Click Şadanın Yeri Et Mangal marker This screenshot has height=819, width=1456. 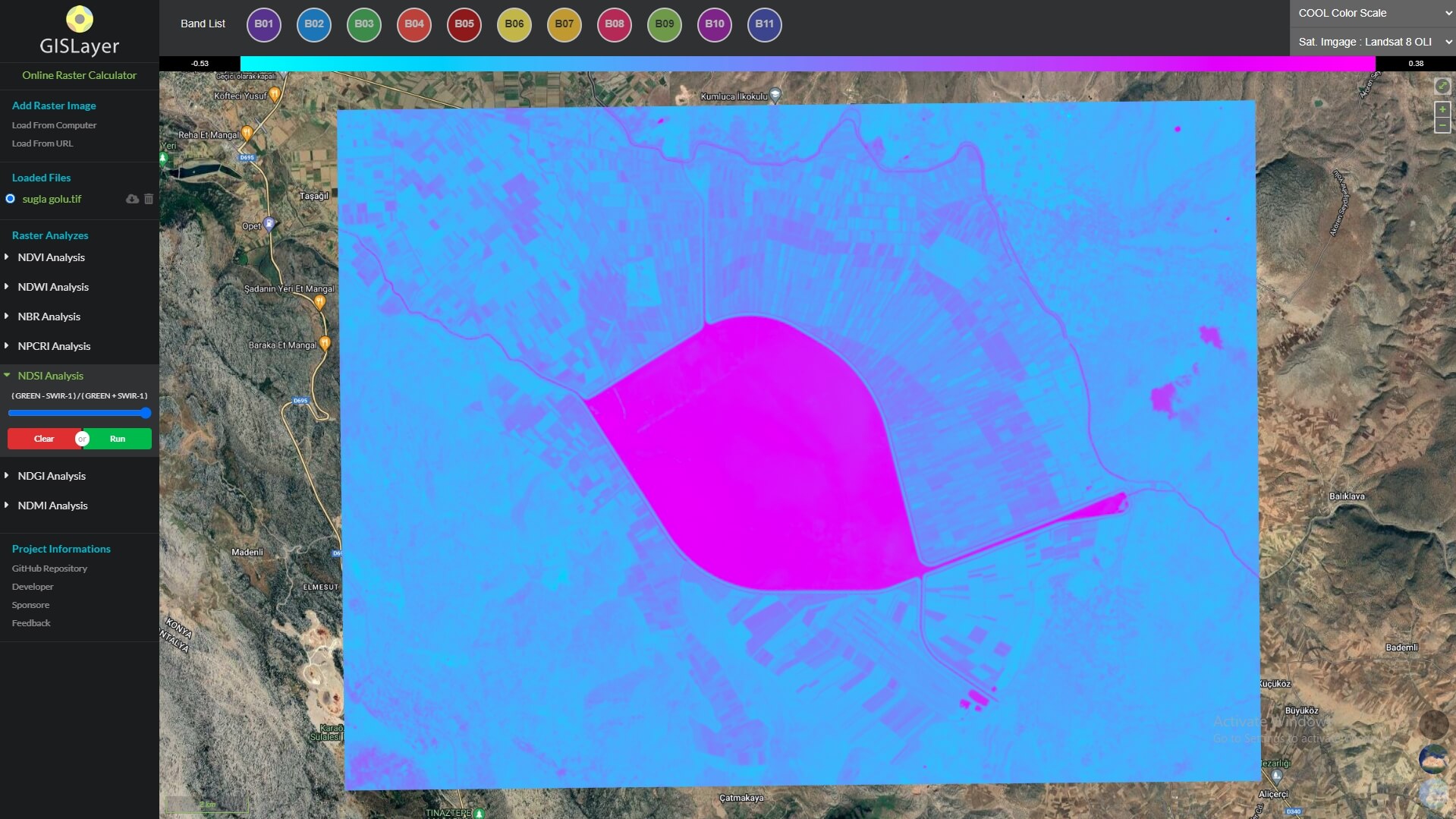pyautogui.click(x=319, y=302)
